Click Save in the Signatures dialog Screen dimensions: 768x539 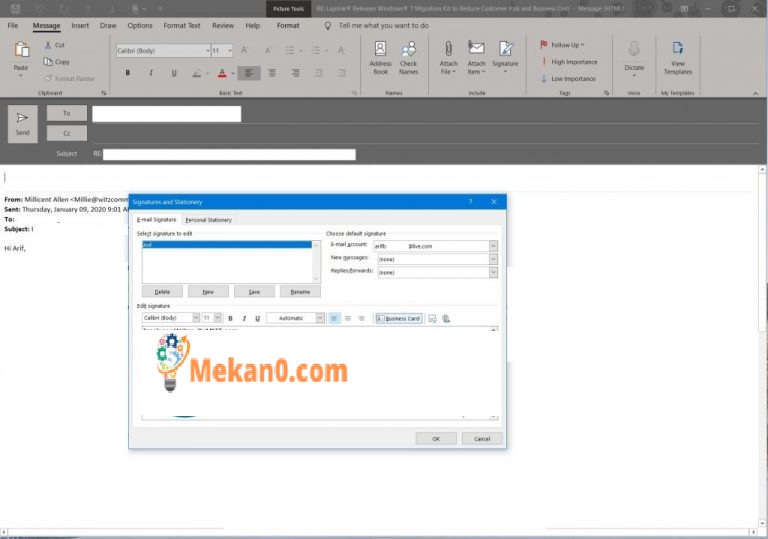pyautogui.click(x=254, y=292)
